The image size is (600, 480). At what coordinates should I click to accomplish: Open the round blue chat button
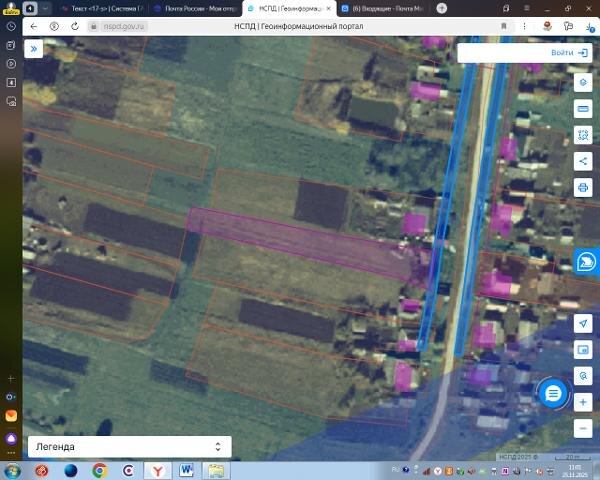pos(553,393)
